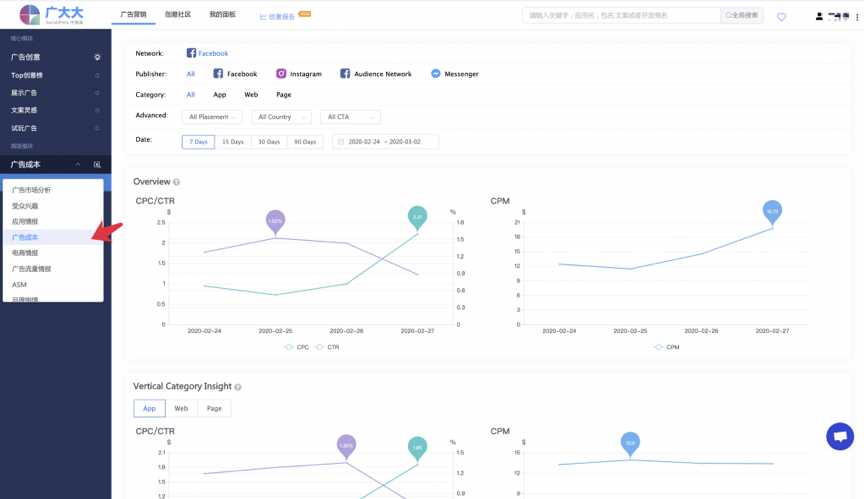Select the 90 Days date range
Image resolution: width=864 pixels, height=499 pixels.
tap(305, 142)
